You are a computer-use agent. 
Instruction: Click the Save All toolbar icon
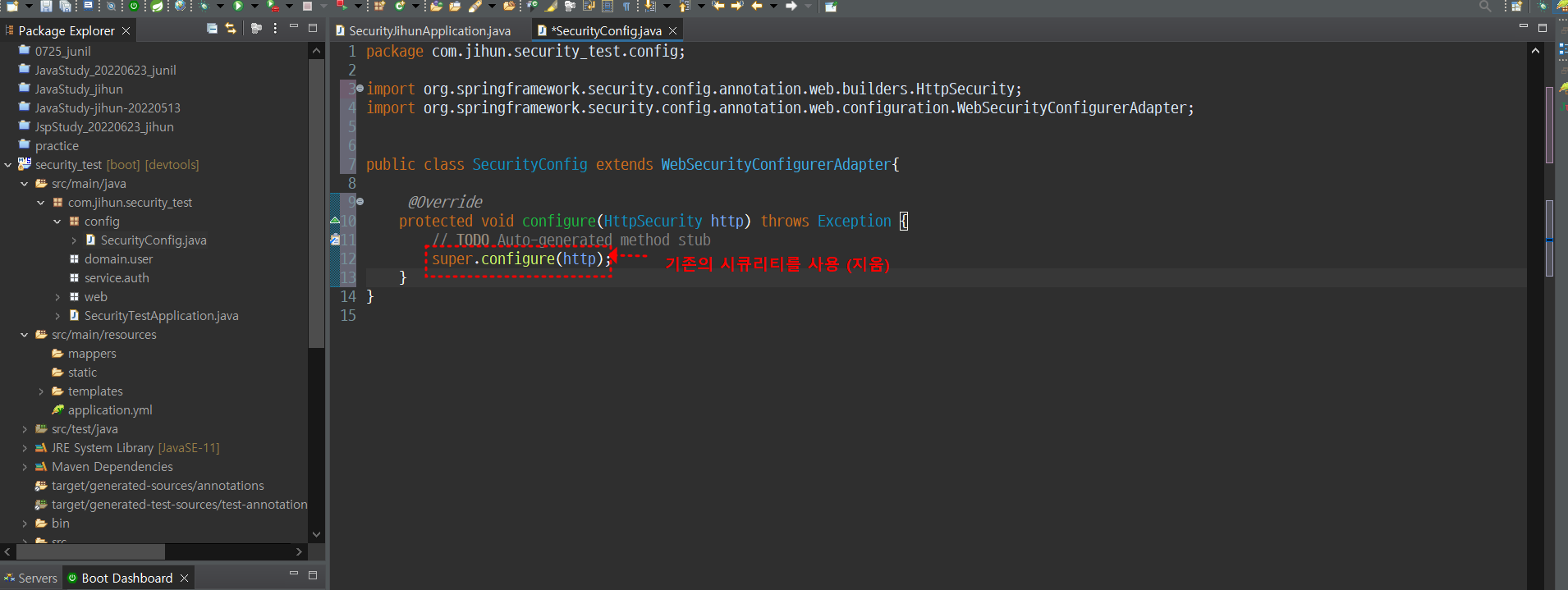[x=65, y=7]
